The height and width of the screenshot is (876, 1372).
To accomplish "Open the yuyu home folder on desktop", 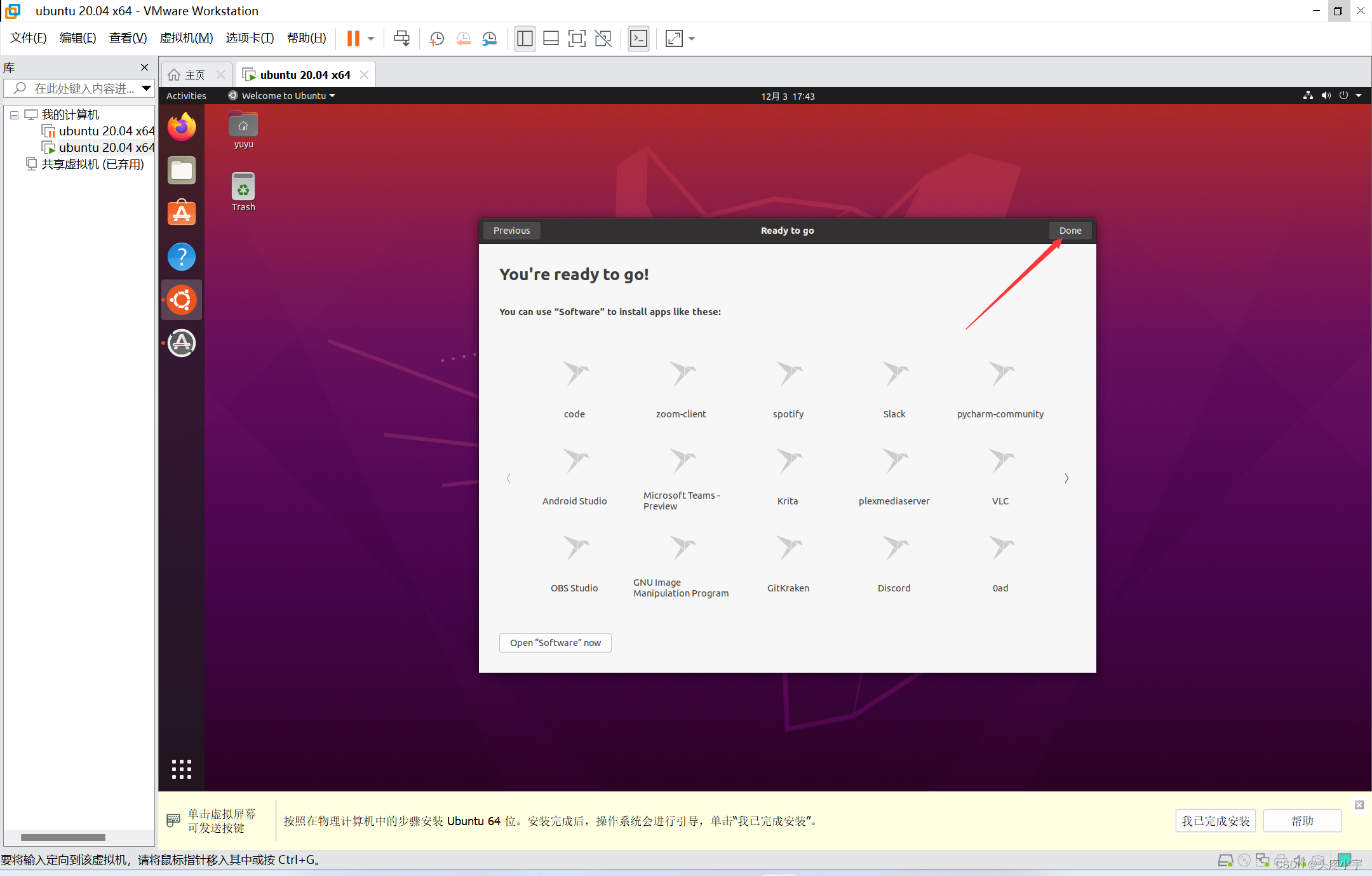I will pyautogui.click(x=243, y=131).
